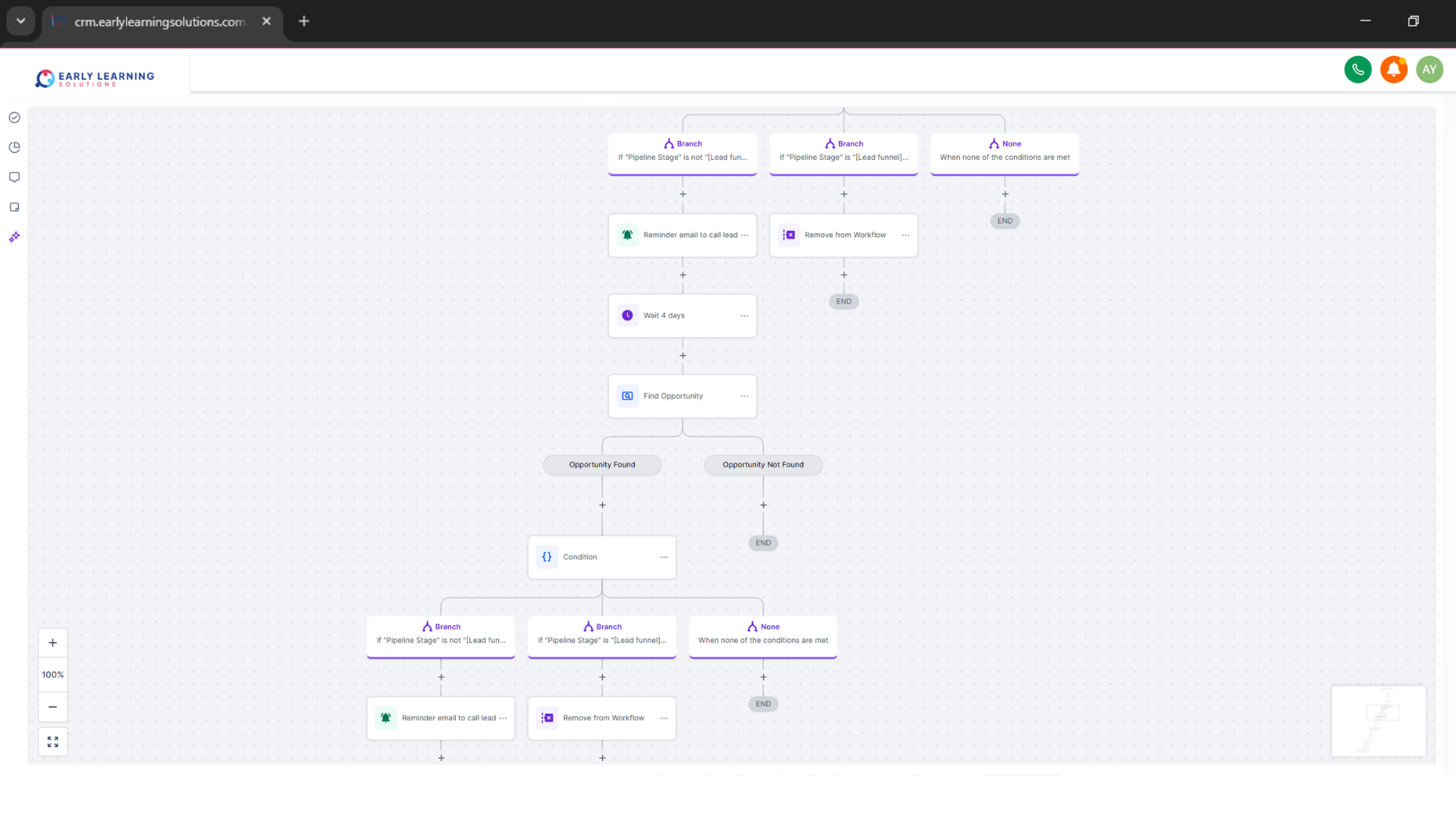The height and width of the screenshot is (819, 1456).
Task: Open Find Opportunity node options menu
Action: 744,396
